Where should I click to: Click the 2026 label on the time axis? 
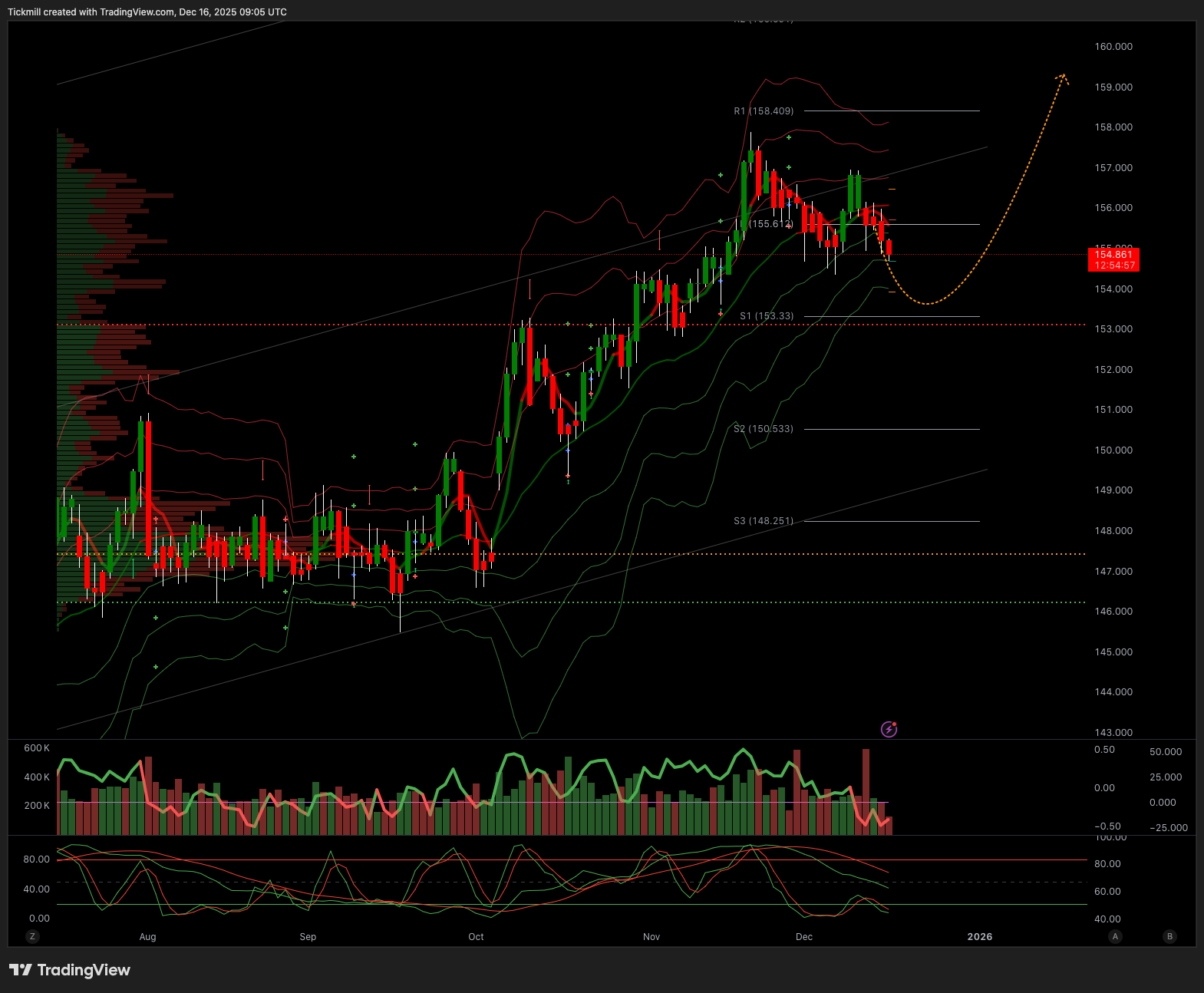tap(979, 936)
